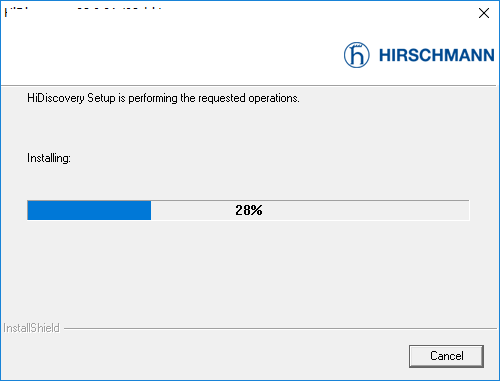Click the blank title bar area left of X

tap(317, 13)
